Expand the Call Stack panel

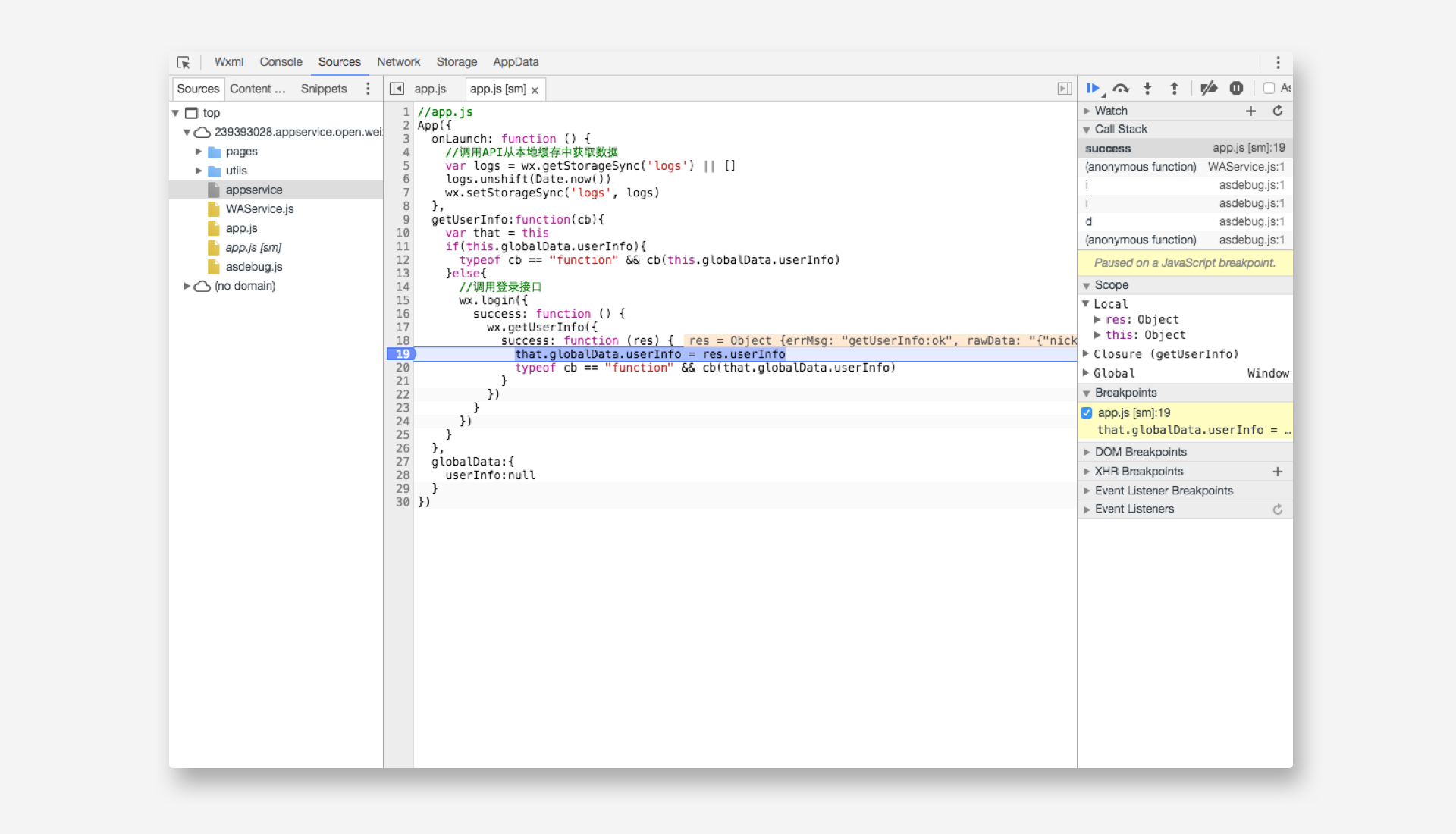(x=1088, y=129)
